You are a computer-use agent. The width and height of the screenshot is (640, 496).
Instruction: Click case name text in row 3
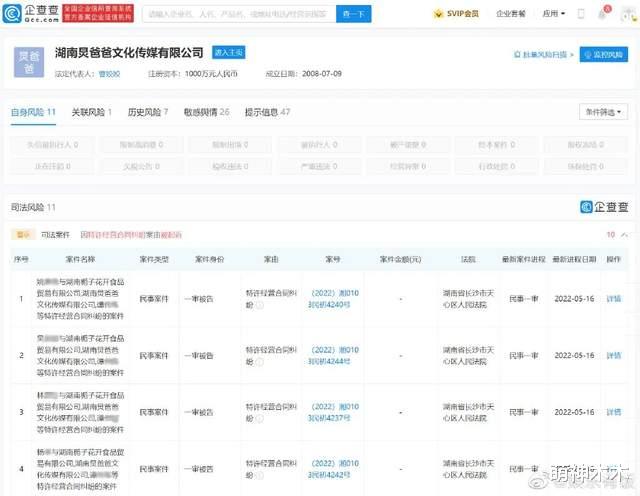pyautogui.click(x=80, y=412)
